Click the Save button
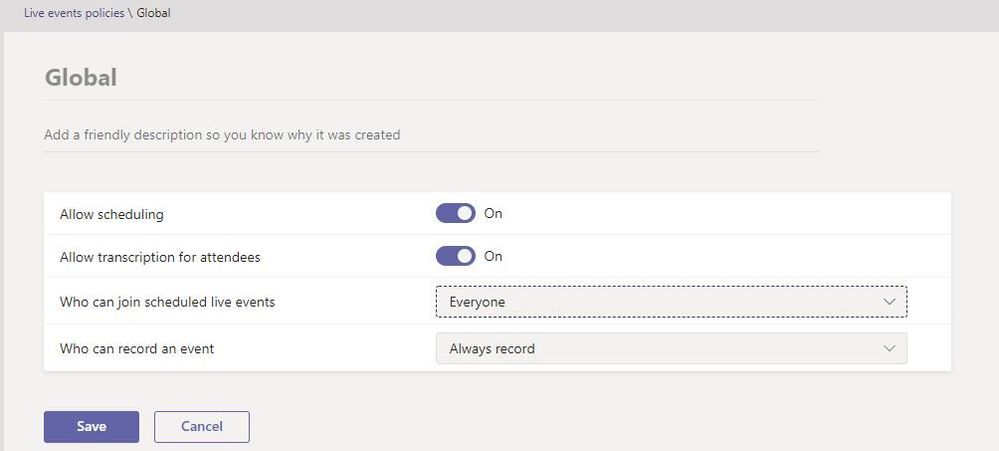Viewport: 999px width, 451px height. coord(91,426)
